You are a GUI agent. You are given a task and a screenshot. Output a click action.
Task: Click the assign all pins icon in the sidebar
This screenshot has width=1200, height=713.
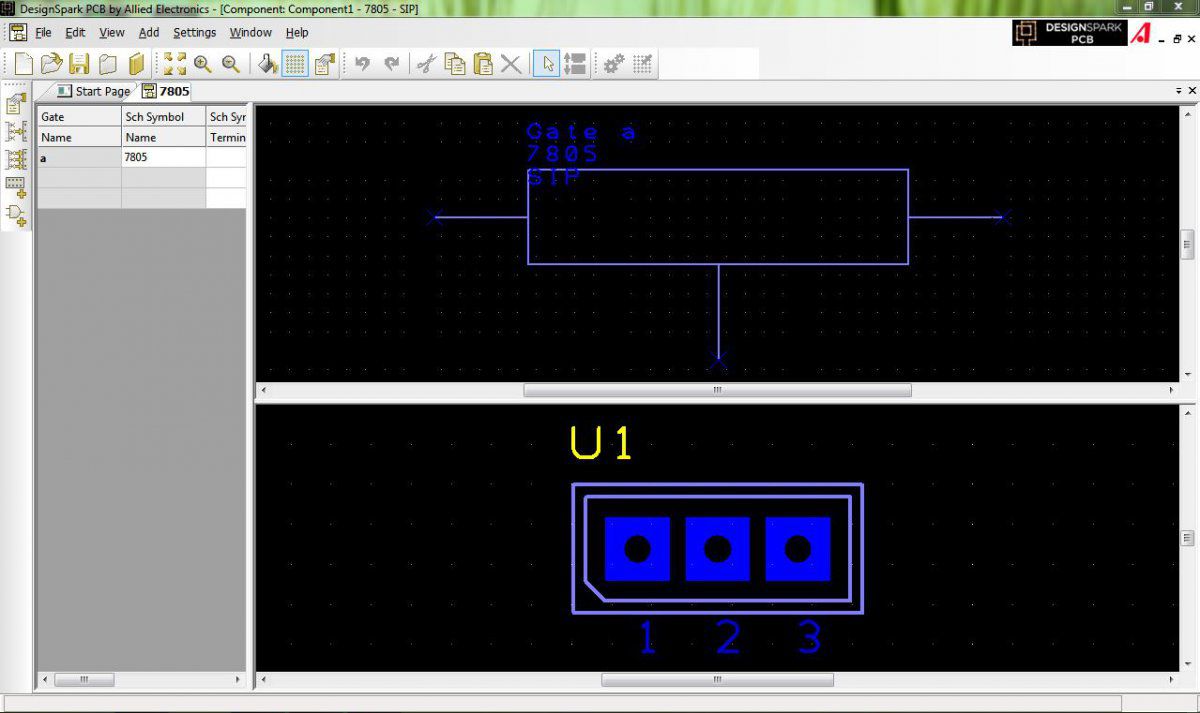16,159
